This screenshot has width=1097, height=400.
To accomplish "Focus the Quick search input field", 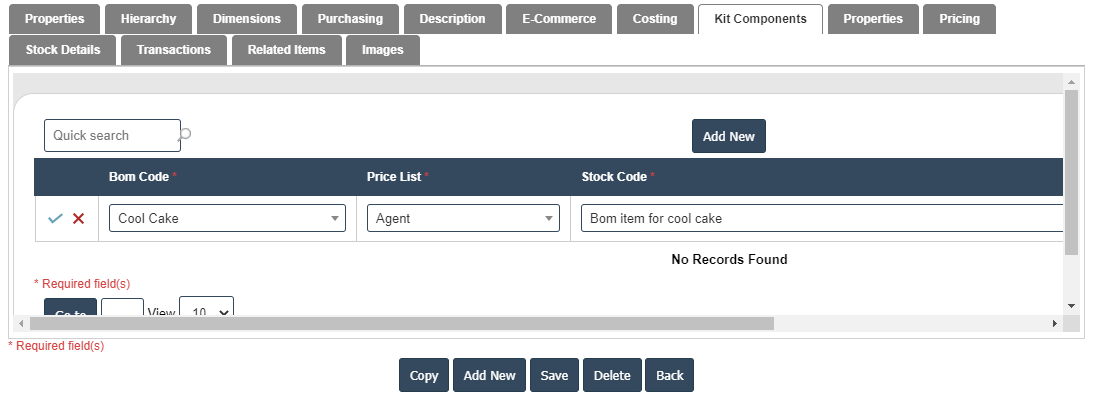I will click(x=110, y=135).
